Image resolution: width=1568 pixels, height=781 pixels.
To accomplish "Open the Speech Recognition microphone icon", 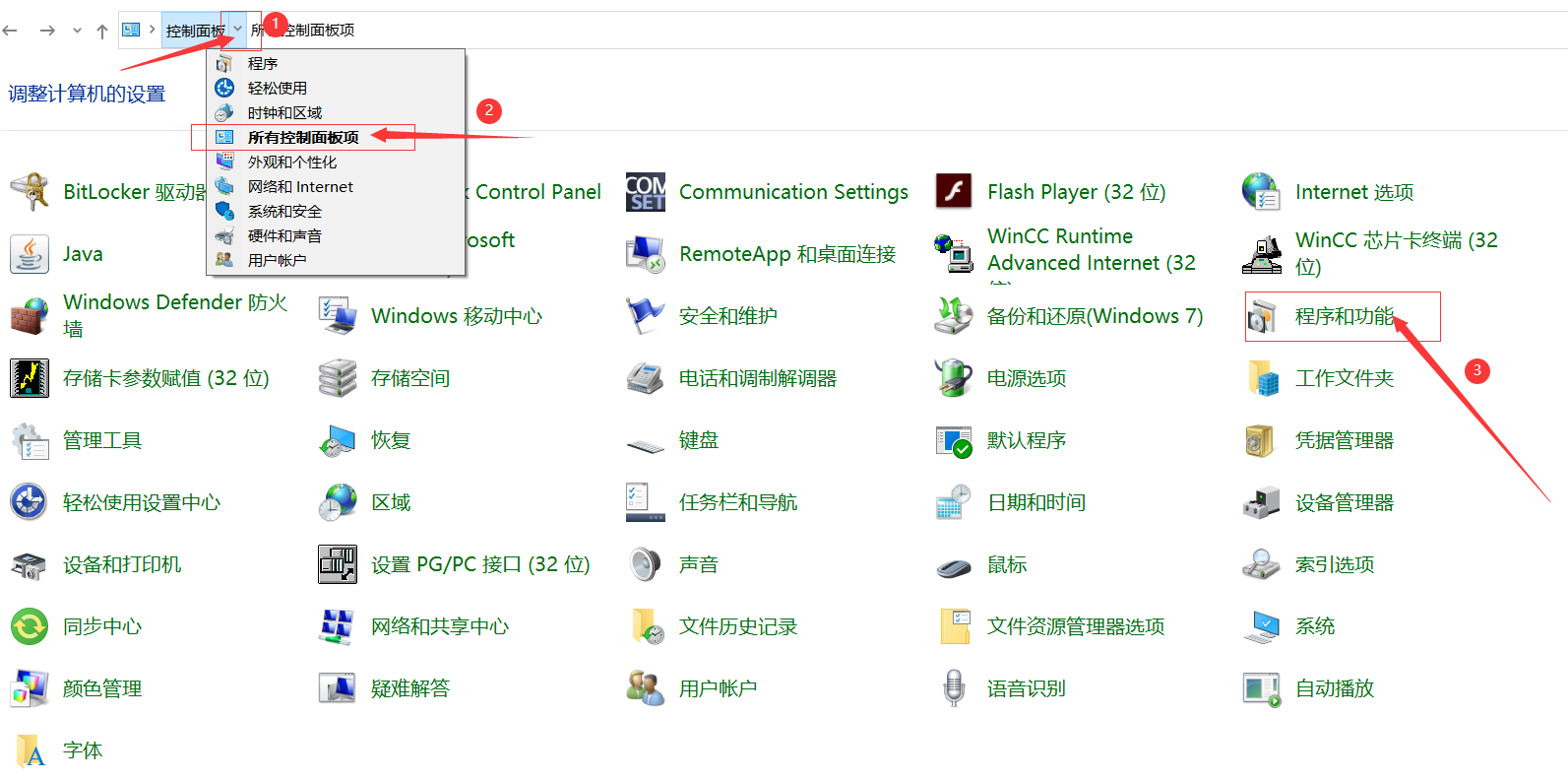I will click(954, 688).
